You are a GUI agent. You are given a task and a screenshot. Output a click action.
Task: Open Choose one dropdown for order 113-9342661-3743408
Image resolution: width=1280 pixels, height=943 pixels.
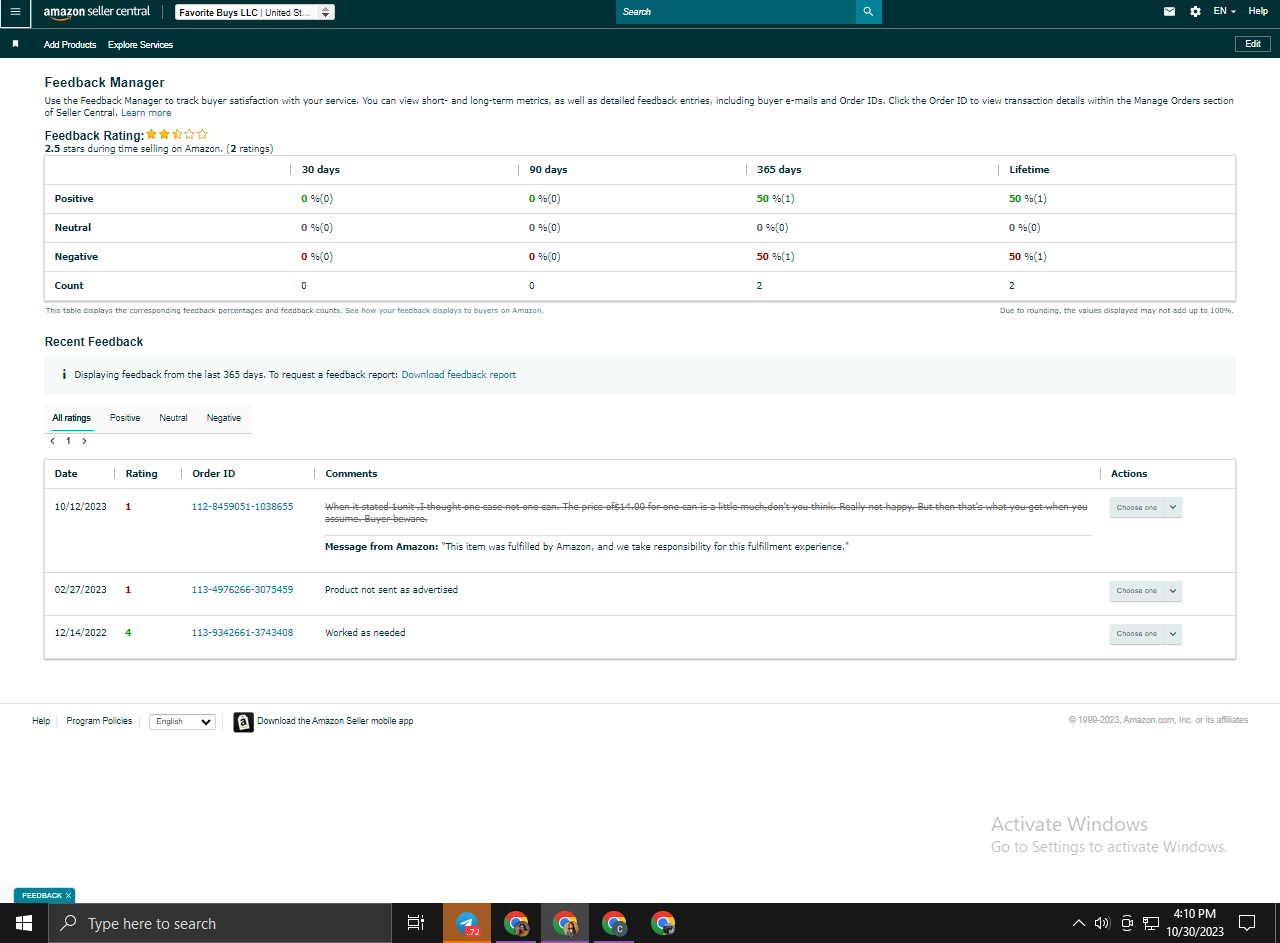[x=1146, y=634]
